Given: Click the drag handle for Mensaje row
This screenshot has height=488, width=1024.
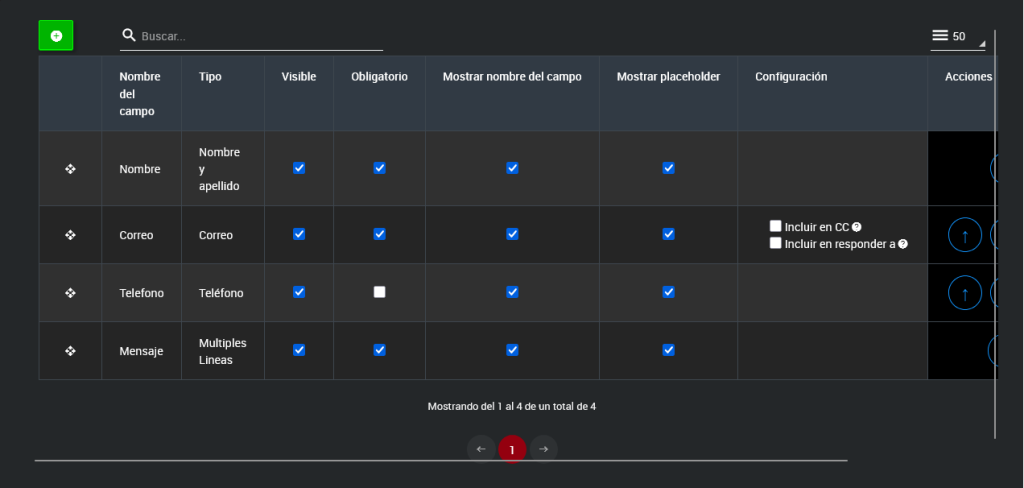Looking at the screenshot, I should [70, 351].
